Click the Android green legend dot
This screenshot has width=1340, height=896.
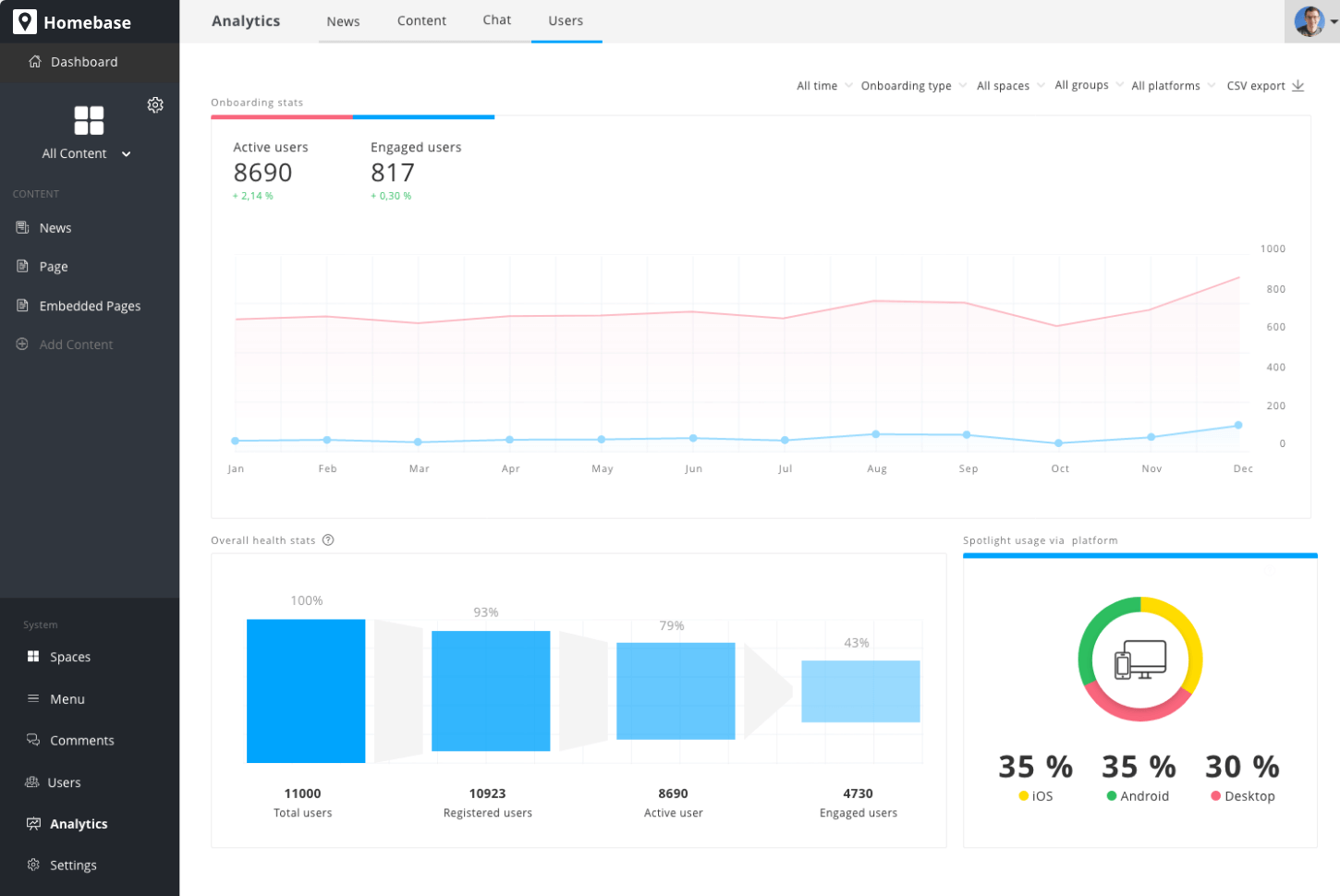(x=1112, y=796)
